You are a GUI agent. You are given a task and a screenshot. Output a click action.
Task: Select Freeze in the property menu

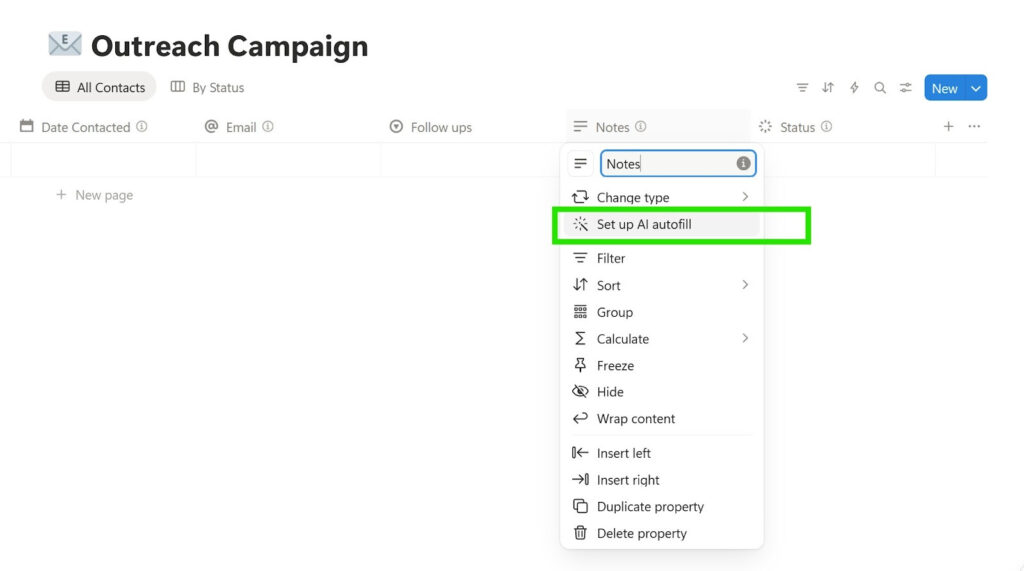click(x=662, y=365)
